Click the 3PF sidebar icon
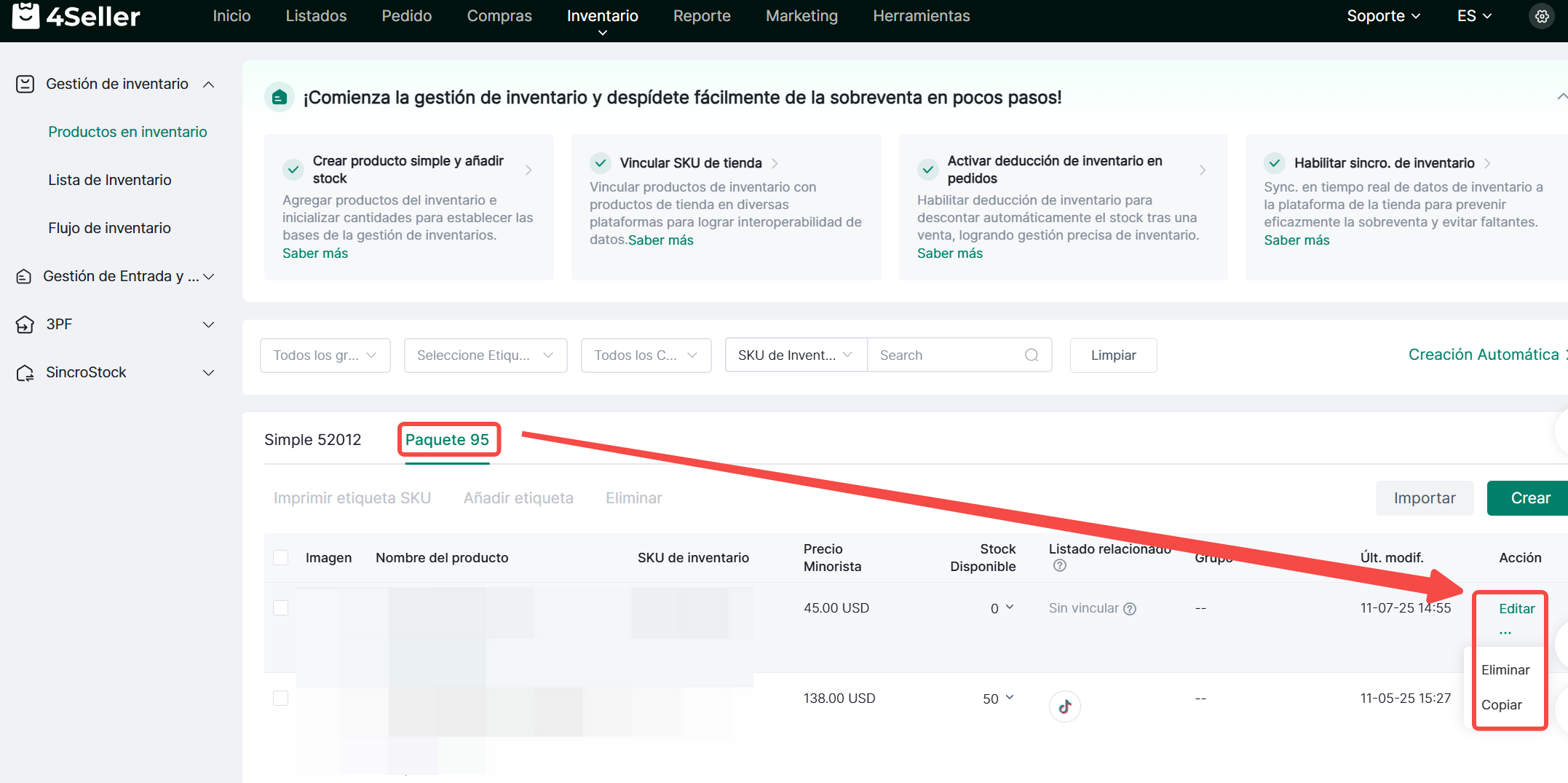Viewport: 1568px width, 783px height. [25, 324]
